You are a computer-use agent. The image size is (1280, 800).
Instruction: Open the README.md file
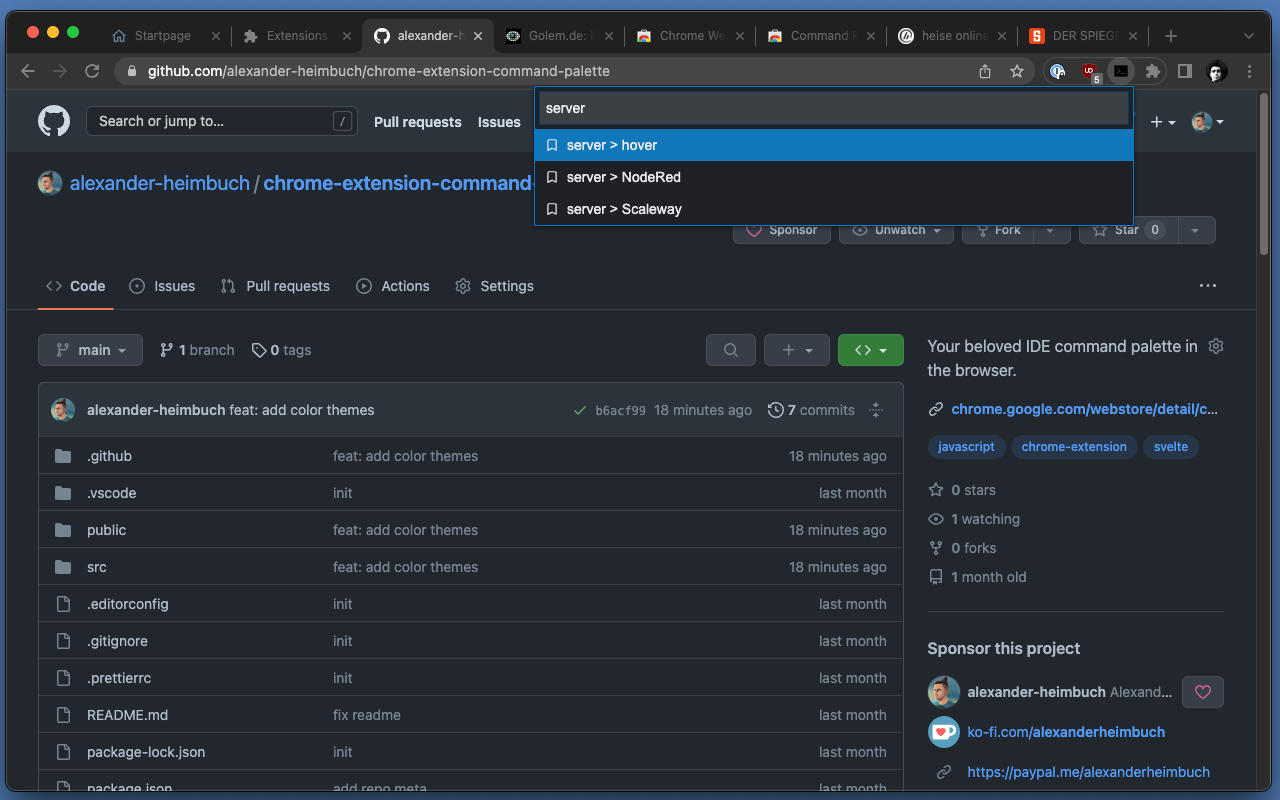(x=127, y=715)
